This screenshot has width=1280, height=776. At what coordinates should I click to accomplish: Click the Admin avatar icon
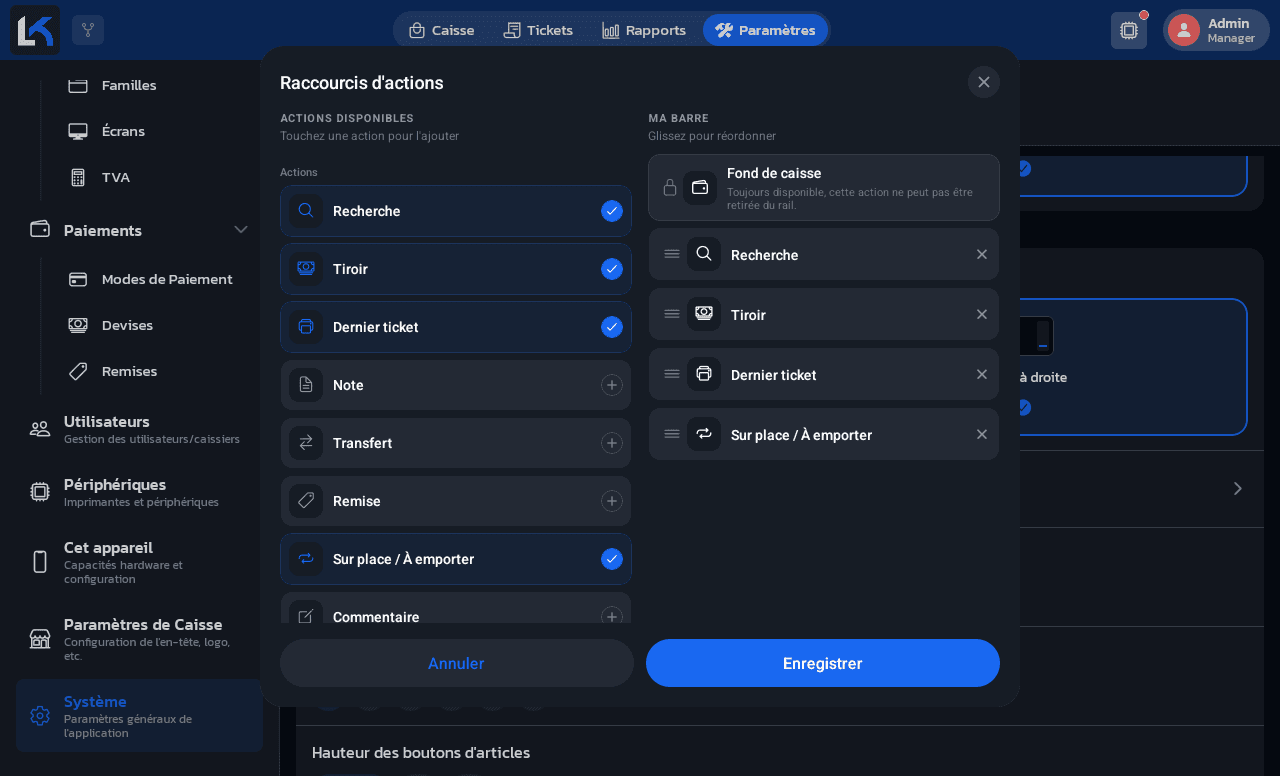[1184, 30]
